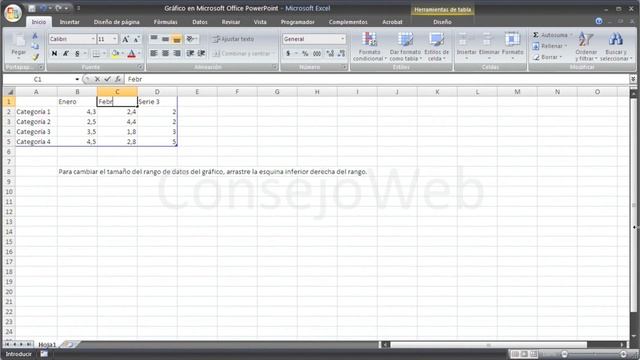Click the decrease indent icon
This screenshot has width=640, height=360.
(190, 53)
